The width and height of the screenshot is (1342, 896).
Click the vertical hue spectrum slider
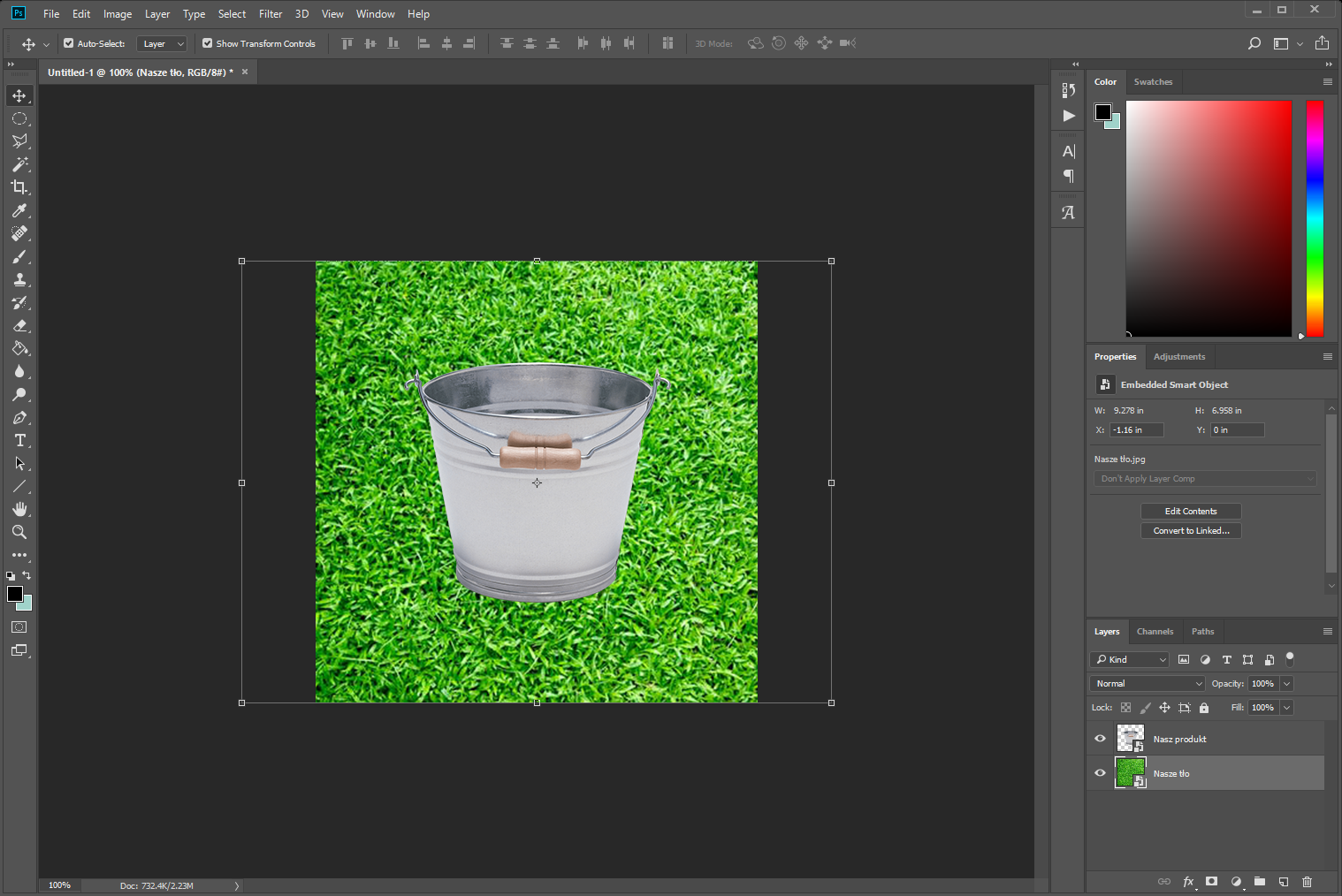tap(1315, 218)
